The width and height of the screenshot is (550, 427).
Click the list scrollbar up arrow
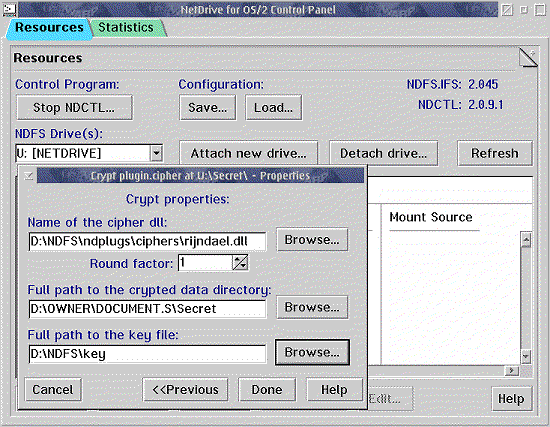[x=526, y=240]
